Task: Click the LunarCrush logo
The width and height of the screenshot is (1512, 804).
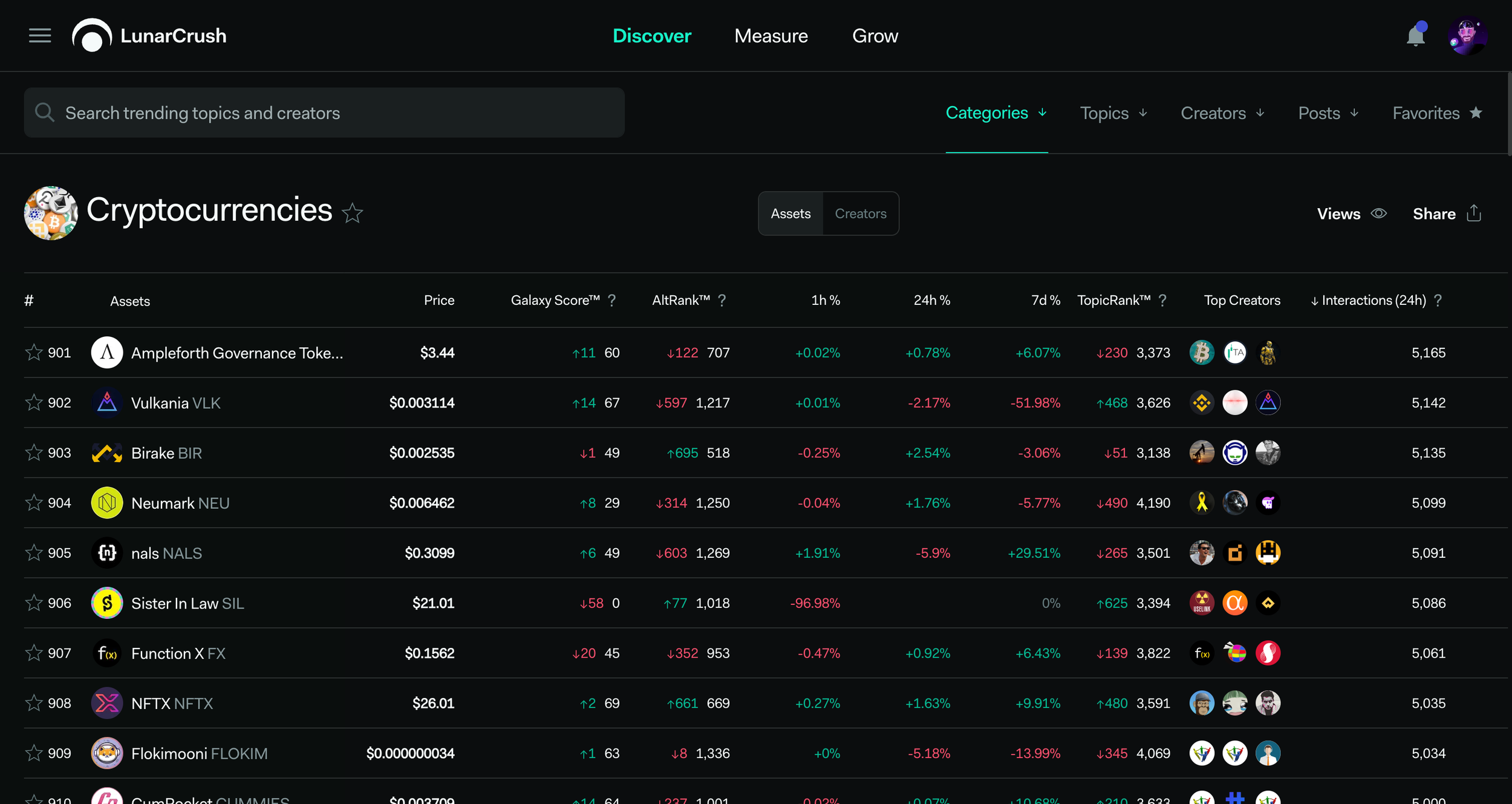Action: tap(149, 36)
